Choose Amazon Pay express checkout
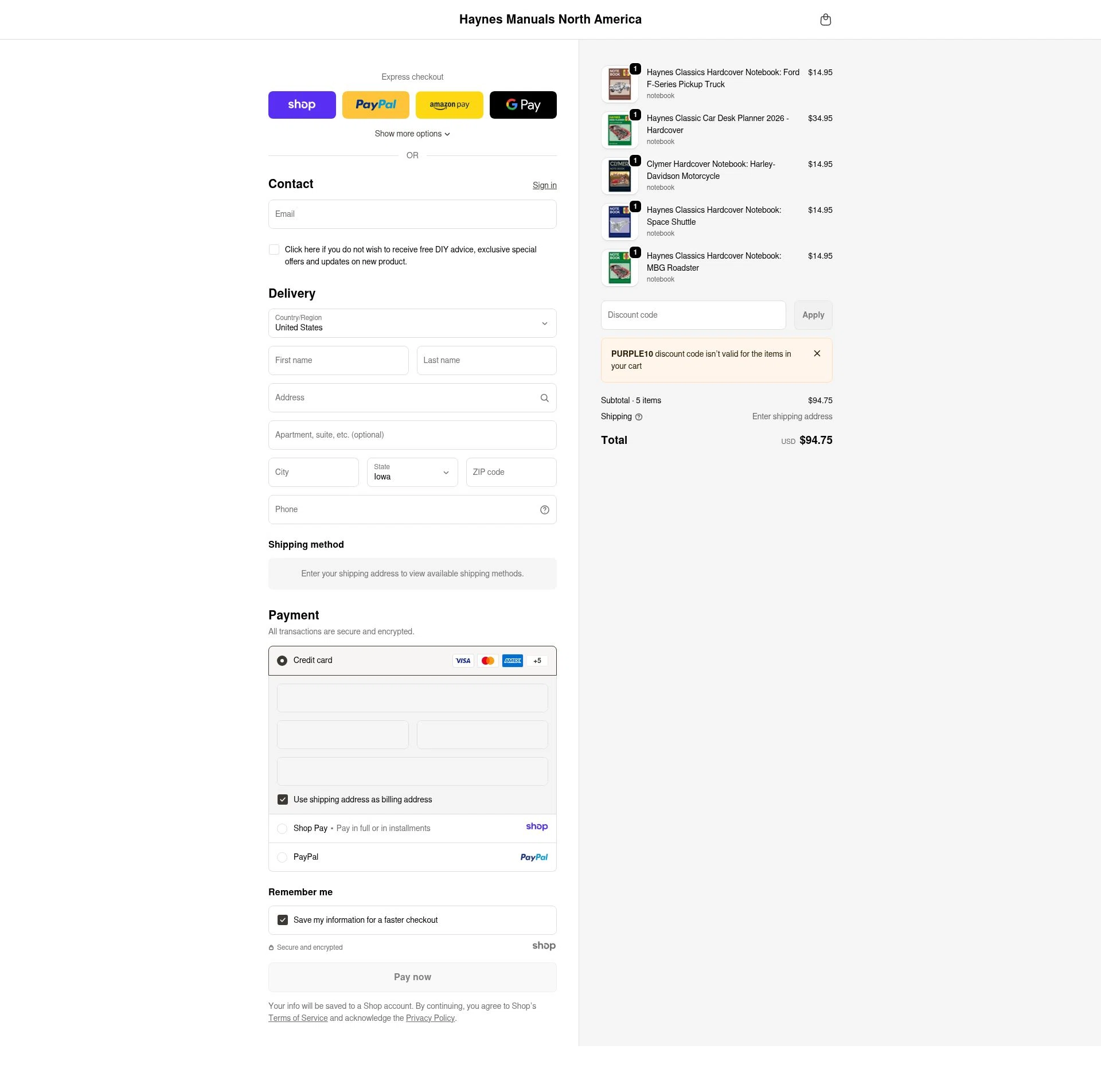1101x1092 pixels. tap(449, 105)
